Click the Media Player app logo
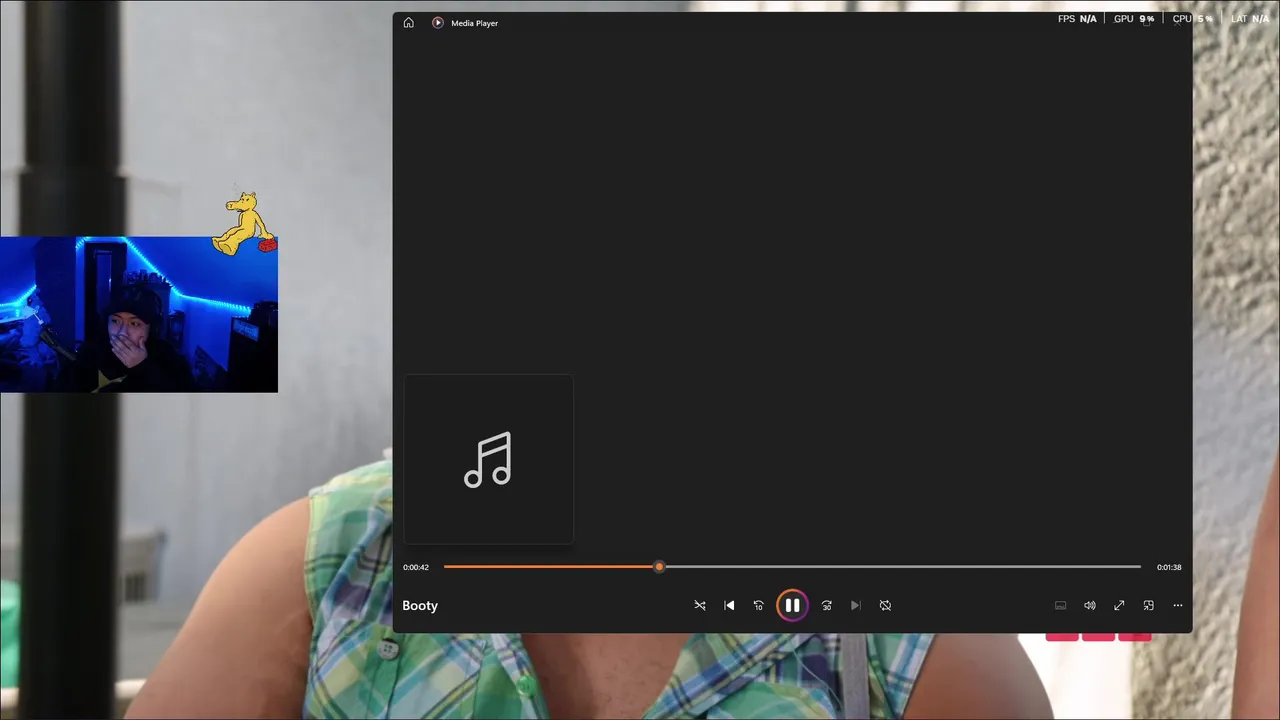 (x=437, y=23)
